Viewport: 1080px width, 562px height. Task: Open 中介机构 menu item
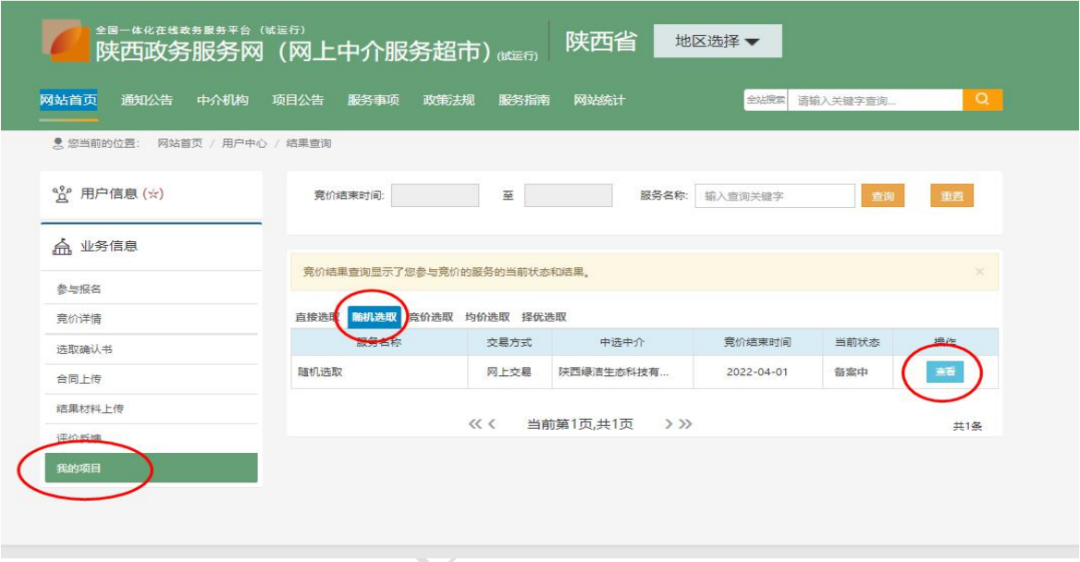[x=222, y=101]
